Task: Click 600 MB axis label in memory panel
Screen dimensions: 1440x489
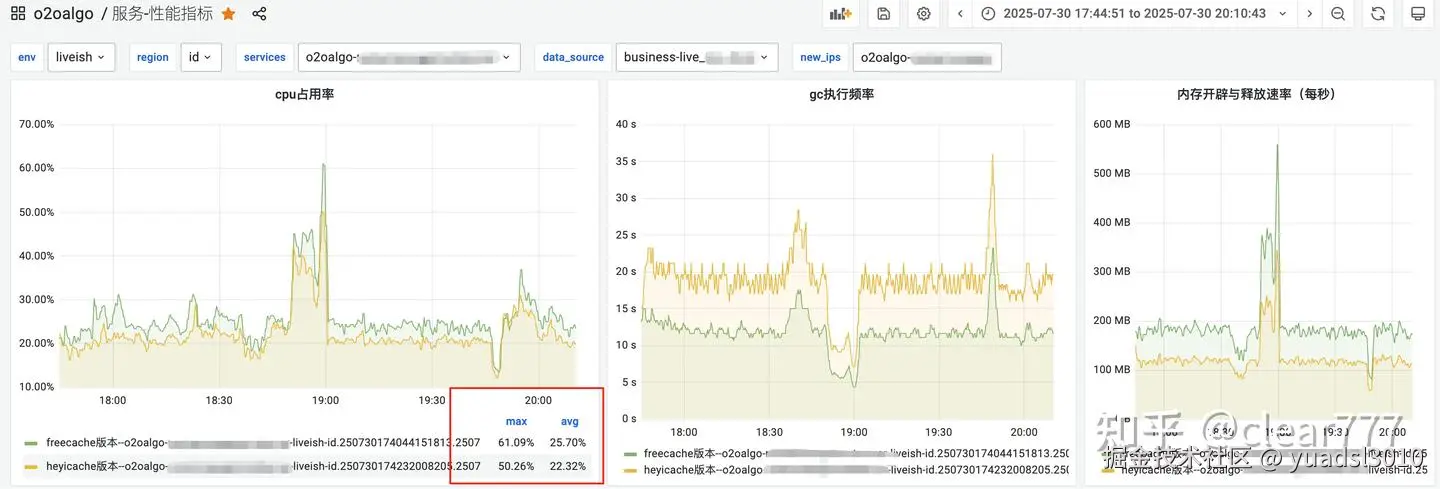Action: coord(1111,124)
